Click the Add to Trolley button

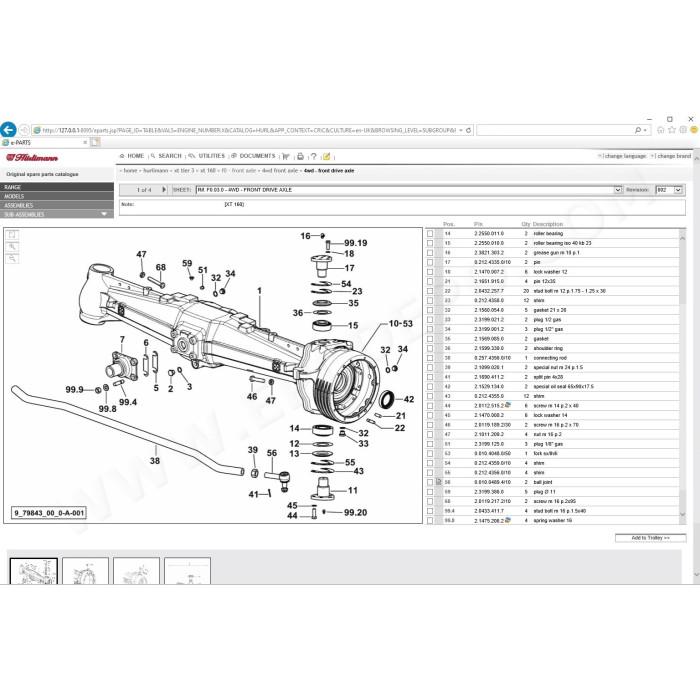pyautogui.click(x=650, y=538)
